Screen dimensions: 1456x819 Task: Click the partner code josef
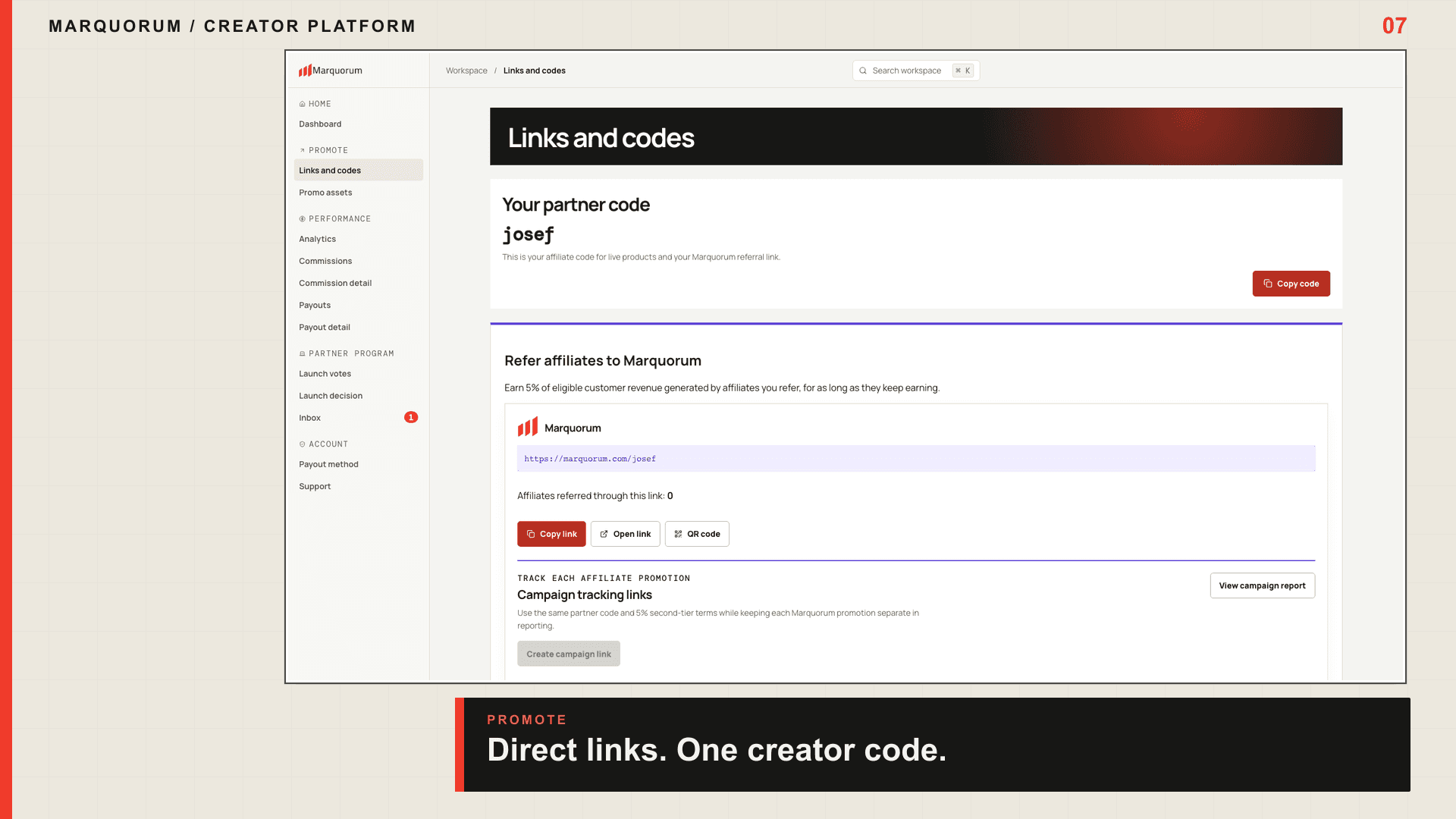coord(529,234)
